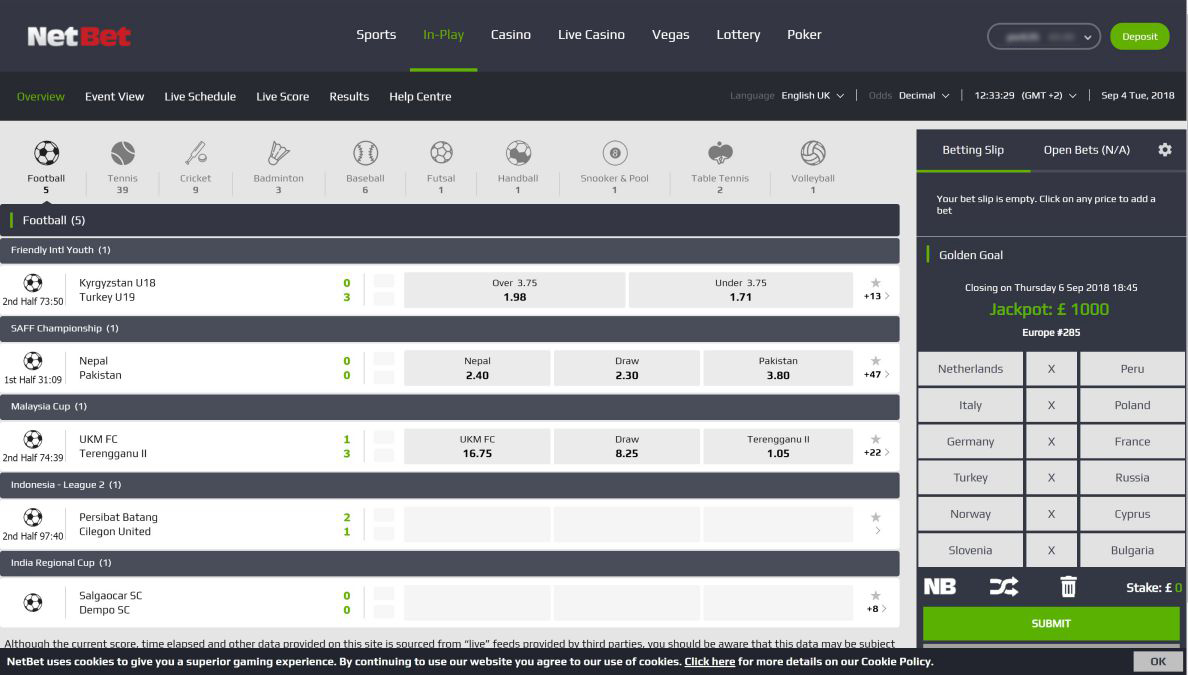
Task: Open the Sports menu
Action: pos(376,35)
